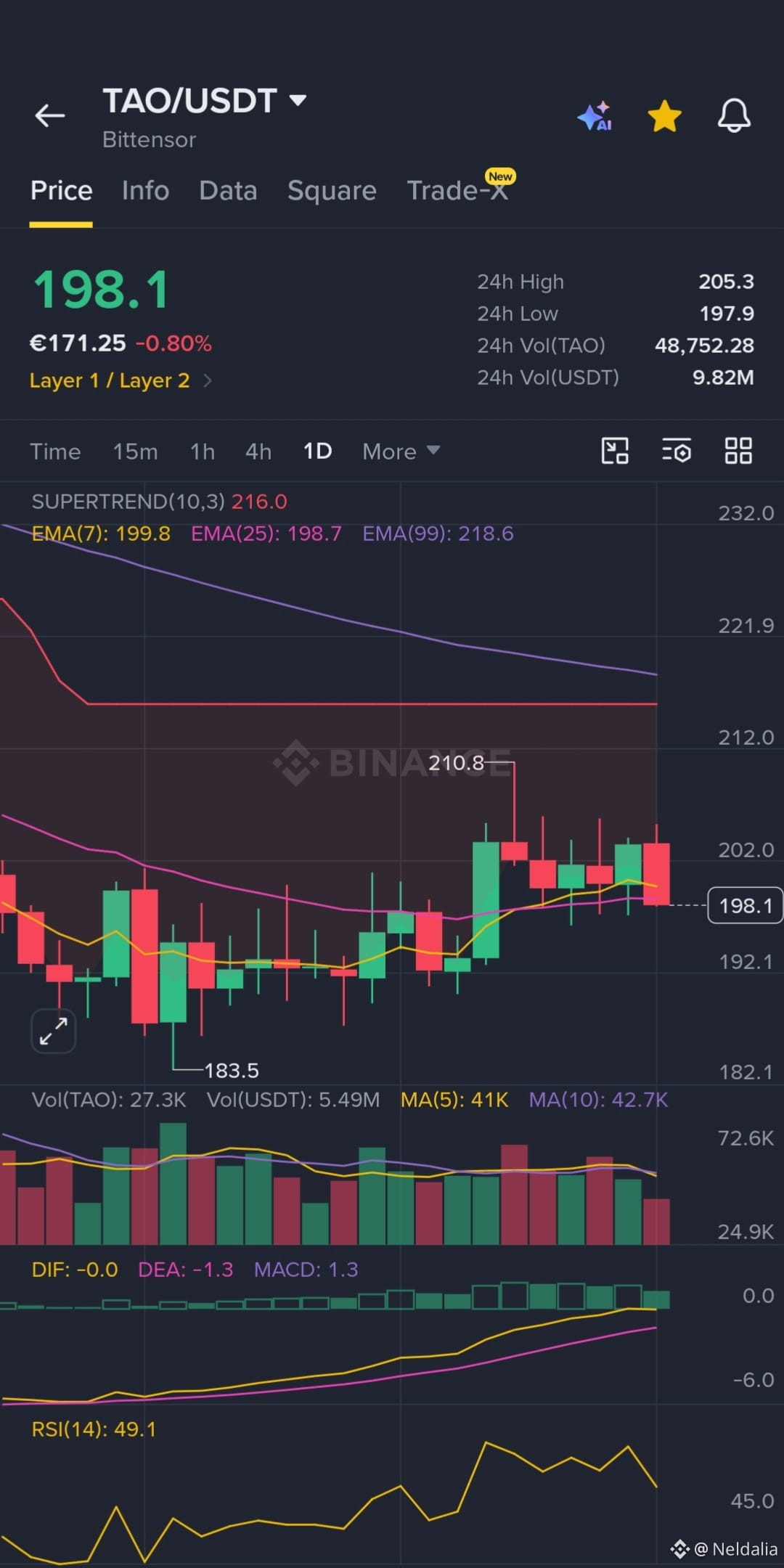
Task: Tap the Vol(TAO): 27.3K label
Action: click(109, 1100)
